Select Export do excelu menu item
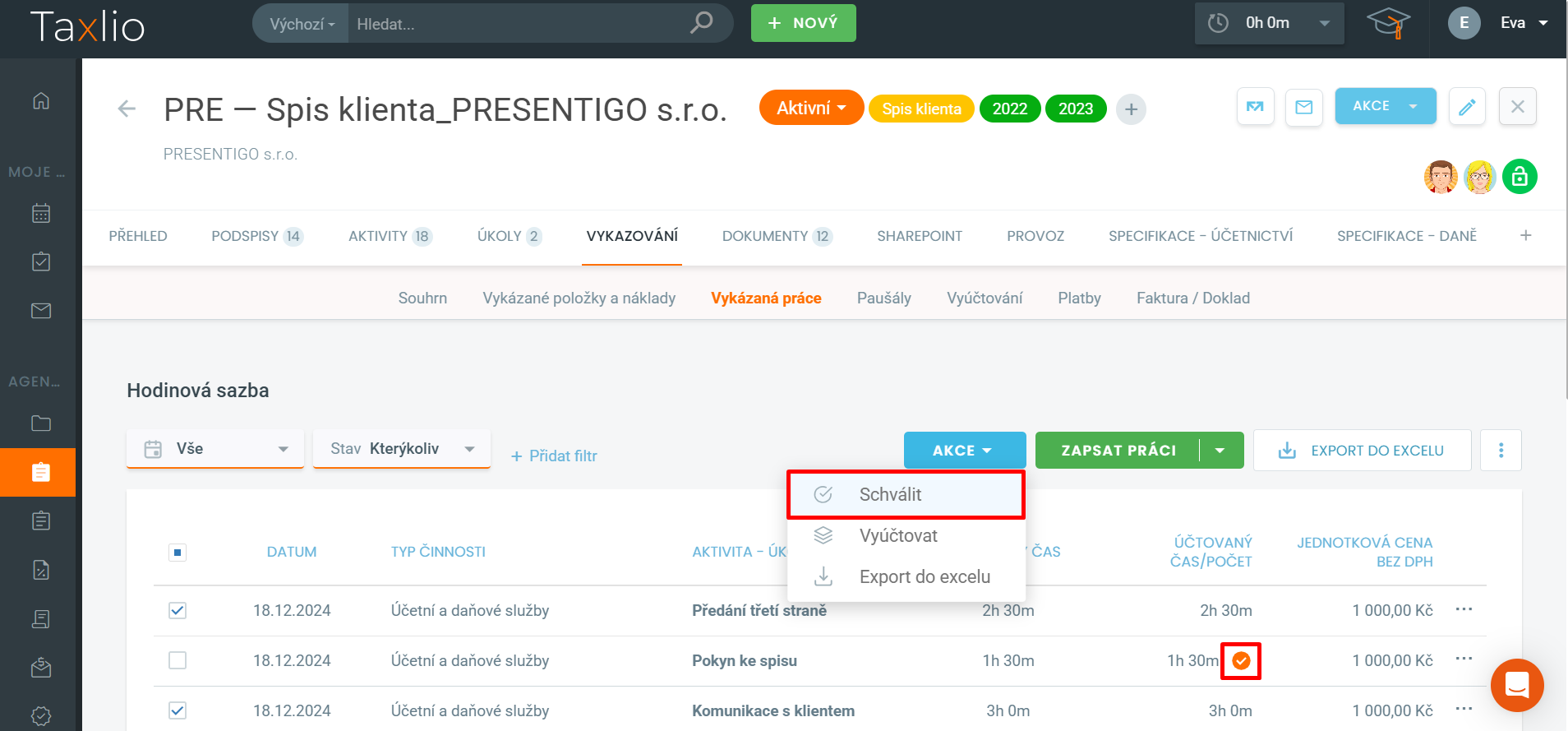1568x731 pixels. [906, 577]
